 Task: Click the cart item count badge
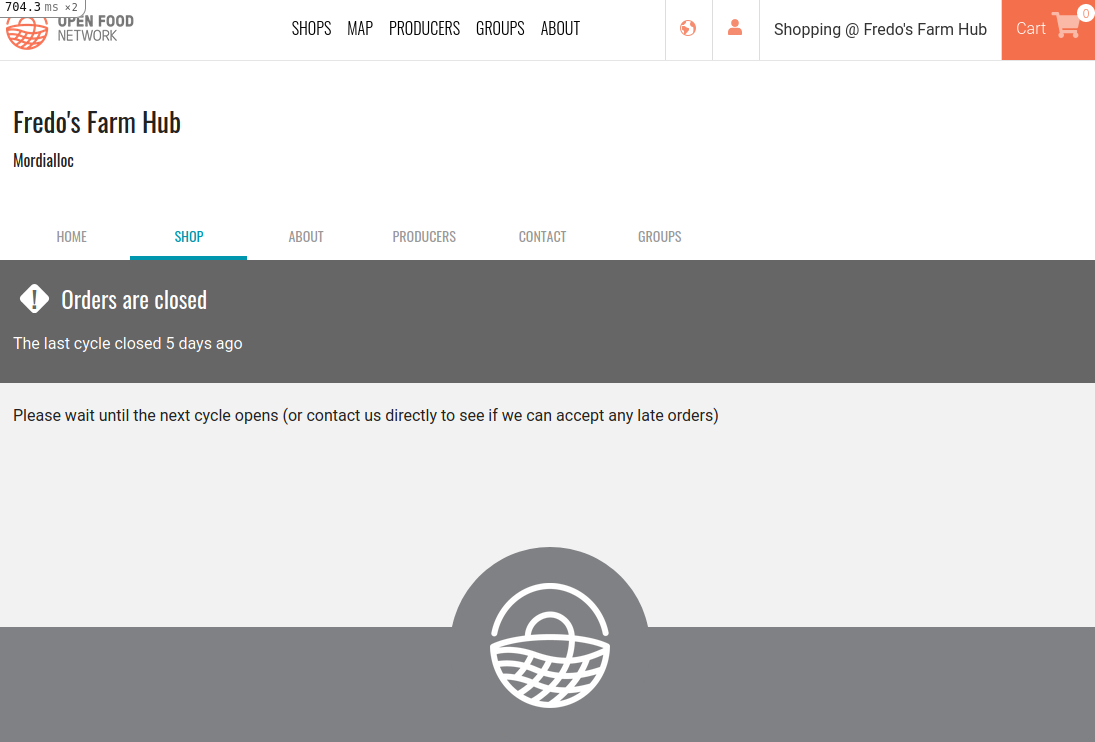point(1085,13)
